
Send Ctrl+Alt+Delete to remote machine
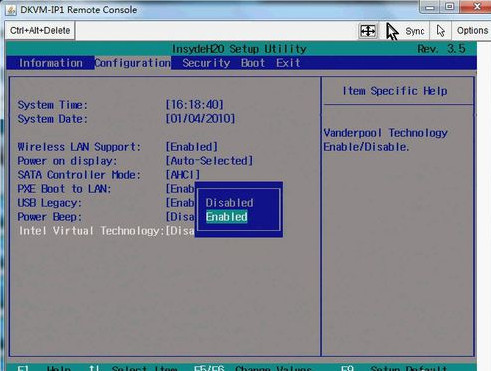point(40,30)
